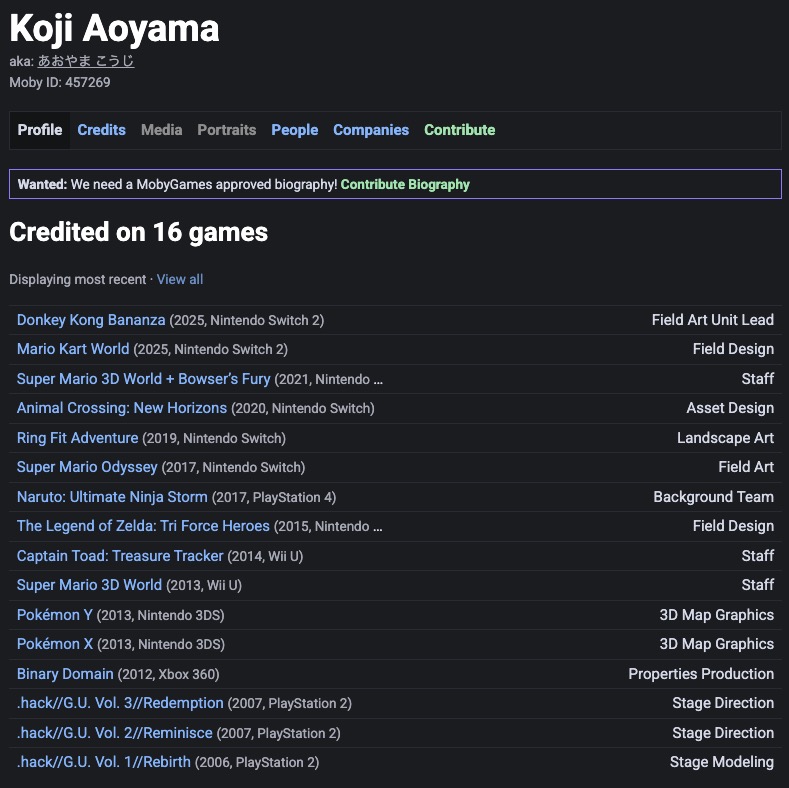789x788 pixels.
Task: Open Binary Domain game page
Action: pyautogui.click(x=65, y=674)
